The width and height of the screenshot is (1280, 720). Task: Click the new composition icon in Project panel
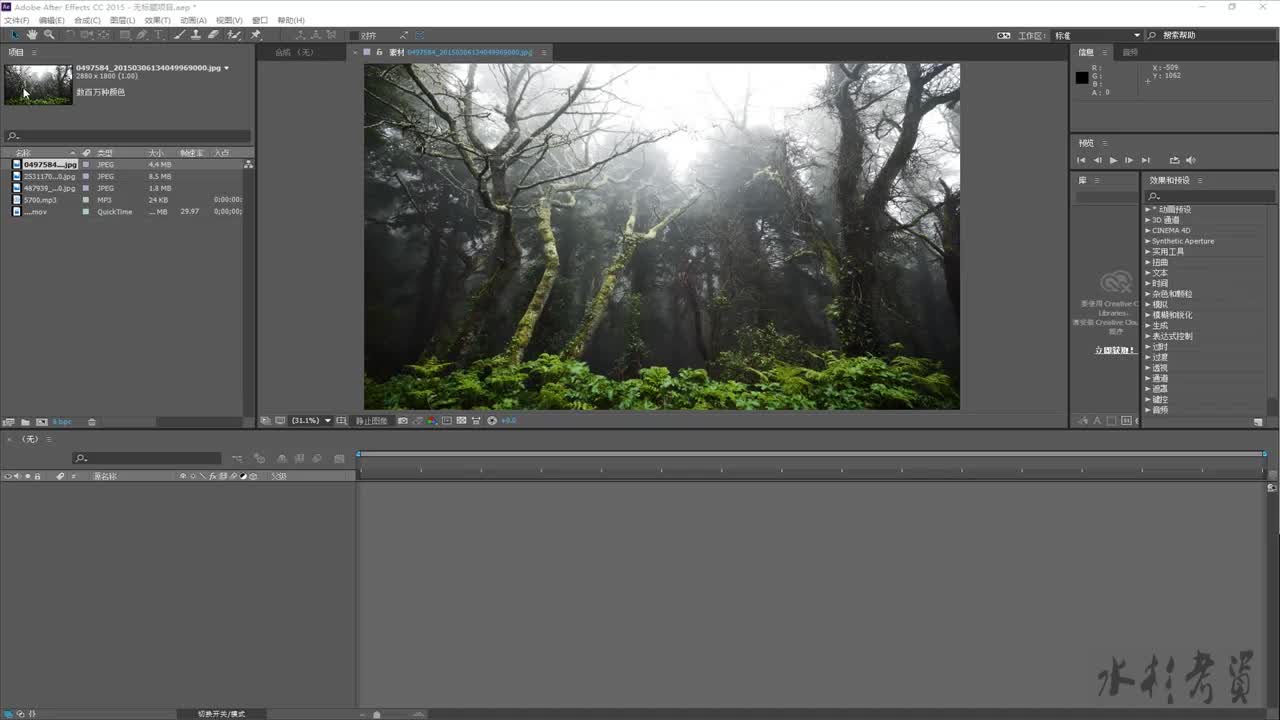tap(42, 422)
